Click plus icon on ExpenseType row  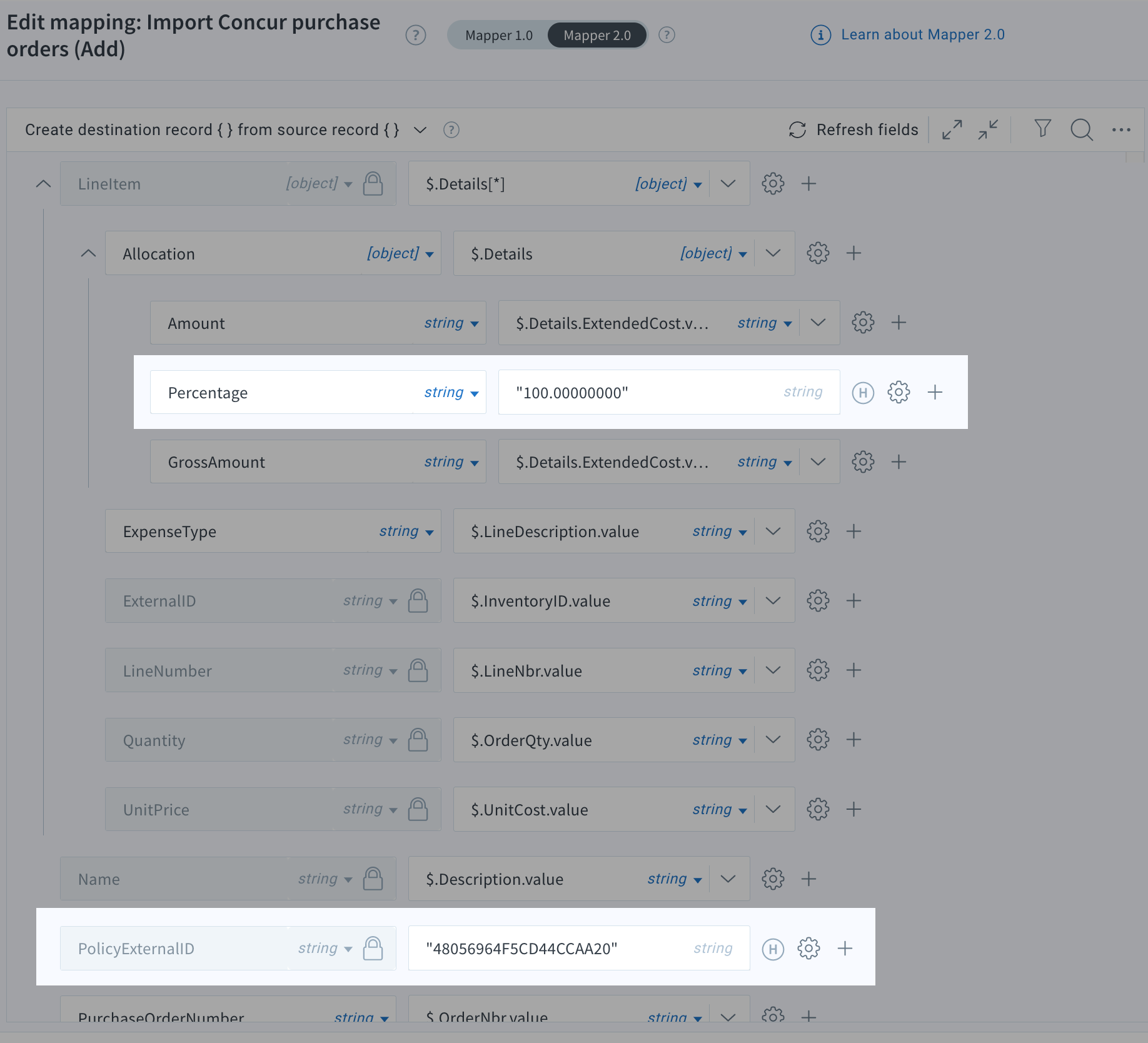[x=853, y=532]
